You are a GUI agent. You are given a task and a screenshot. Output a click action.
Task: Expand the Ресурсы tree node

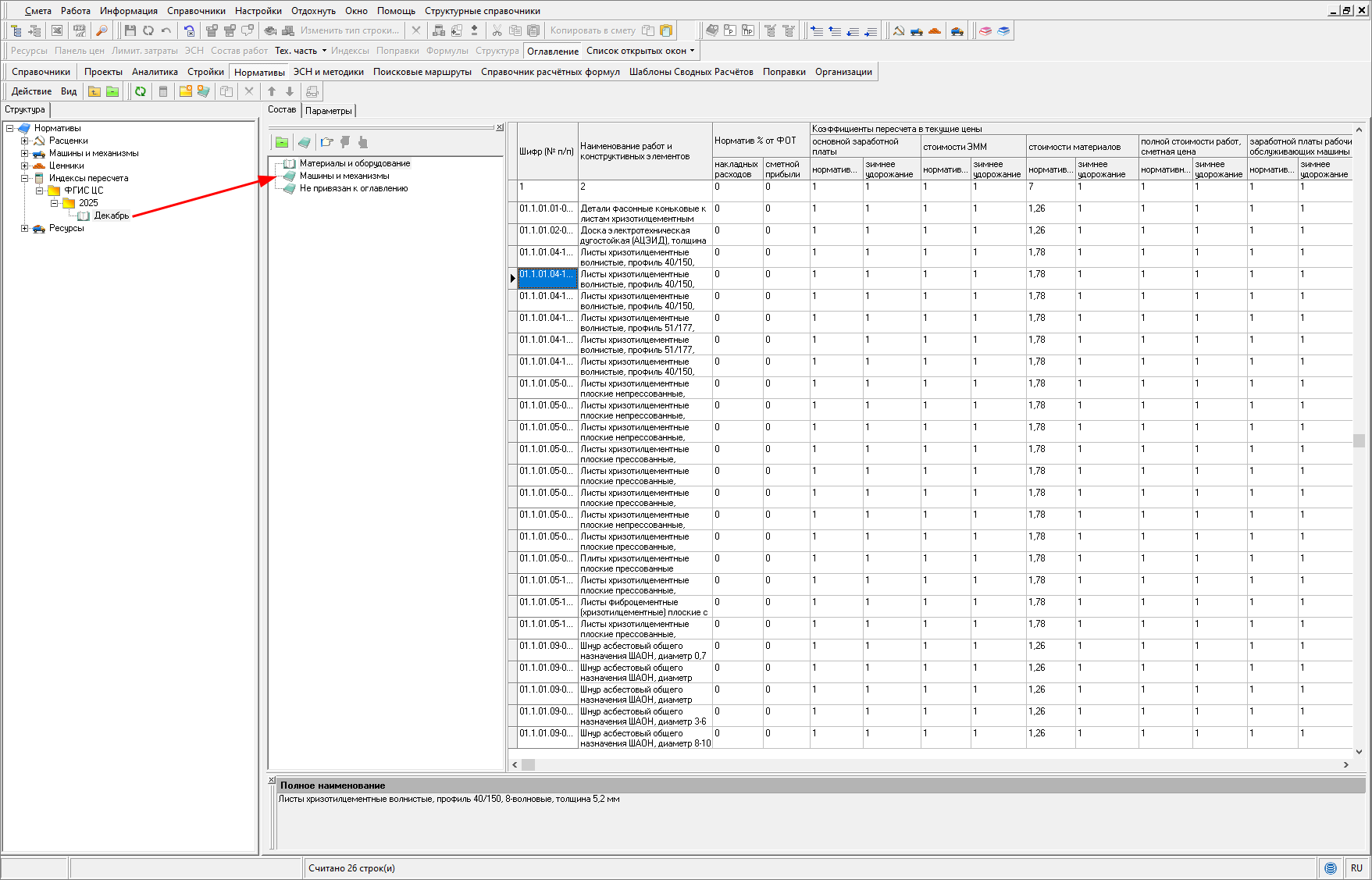point(24,228)
